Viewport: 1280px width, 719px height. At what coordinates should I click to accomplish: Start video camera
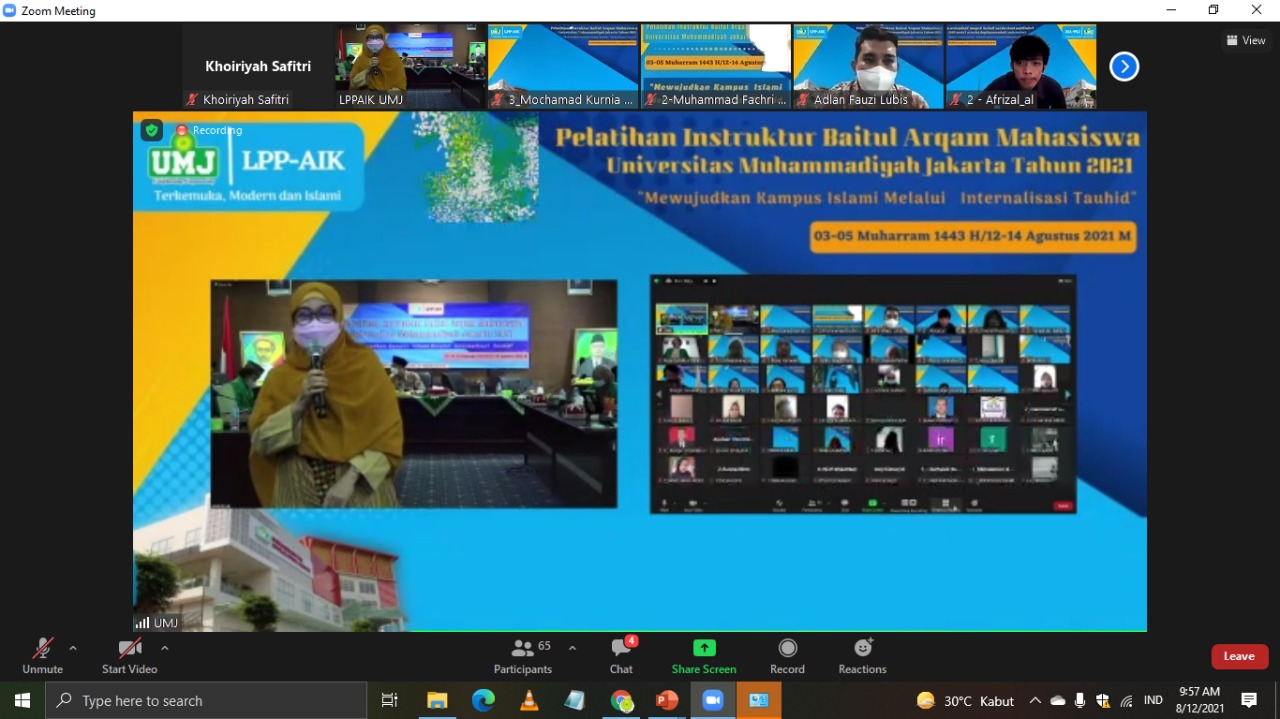129,656
